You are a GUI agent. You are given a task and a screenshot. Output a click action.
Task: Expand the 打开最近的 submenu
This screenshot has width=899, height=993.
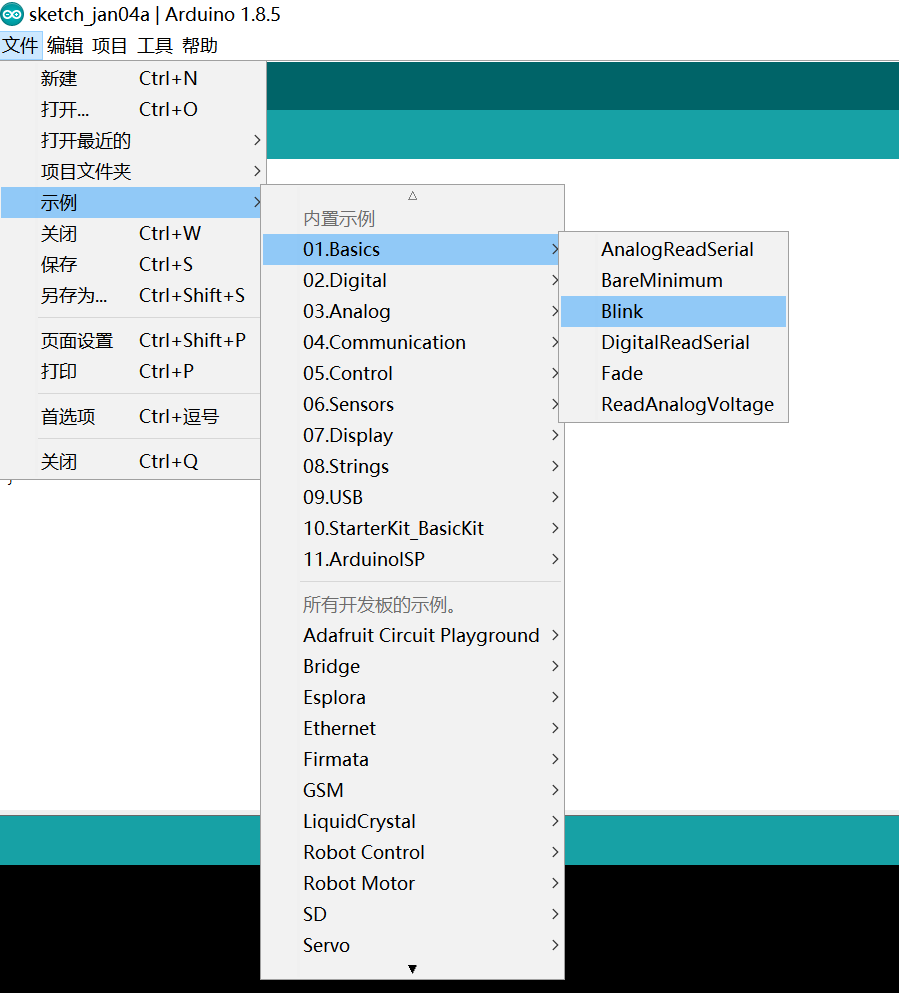(131, 141)
